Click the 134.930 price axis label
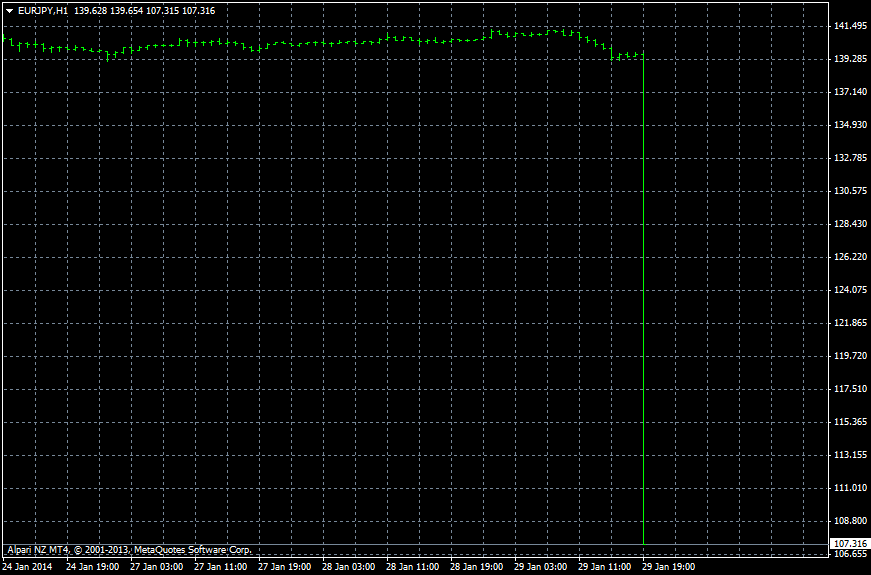871x575 pixels. (849, 125)
